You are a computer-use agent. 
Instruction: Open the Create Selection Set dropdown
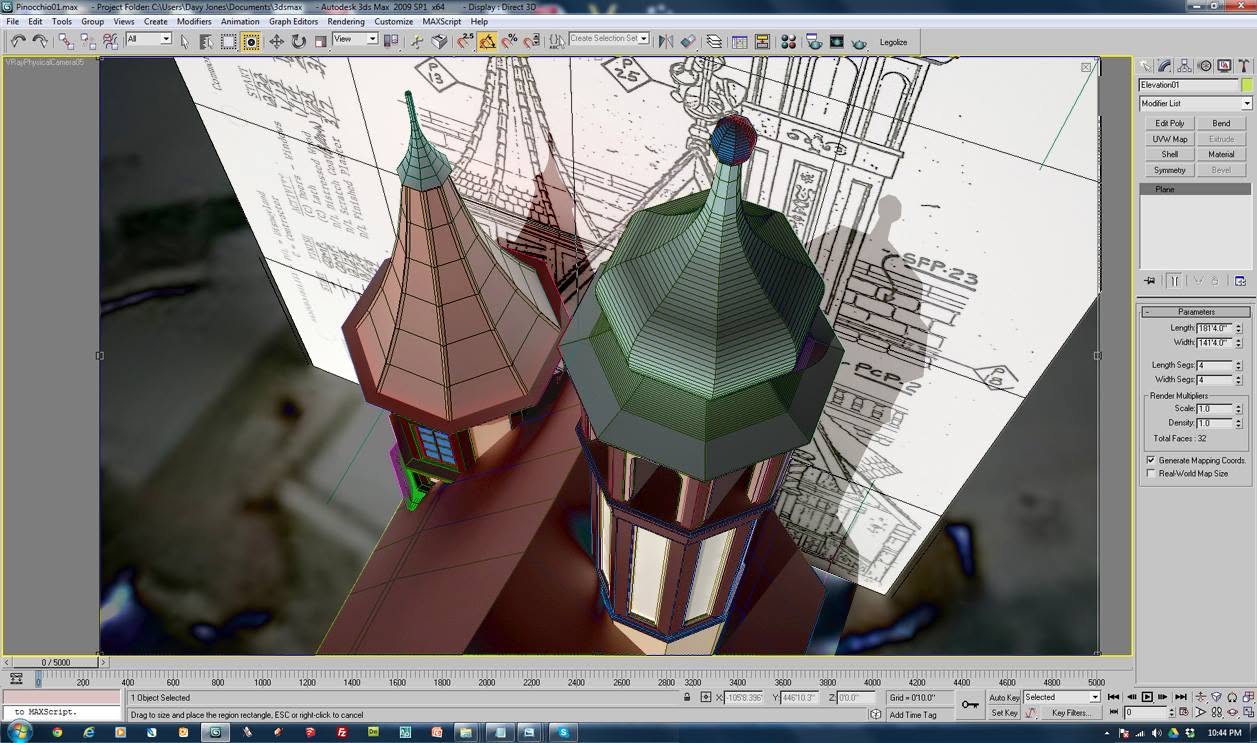[609, 39]
